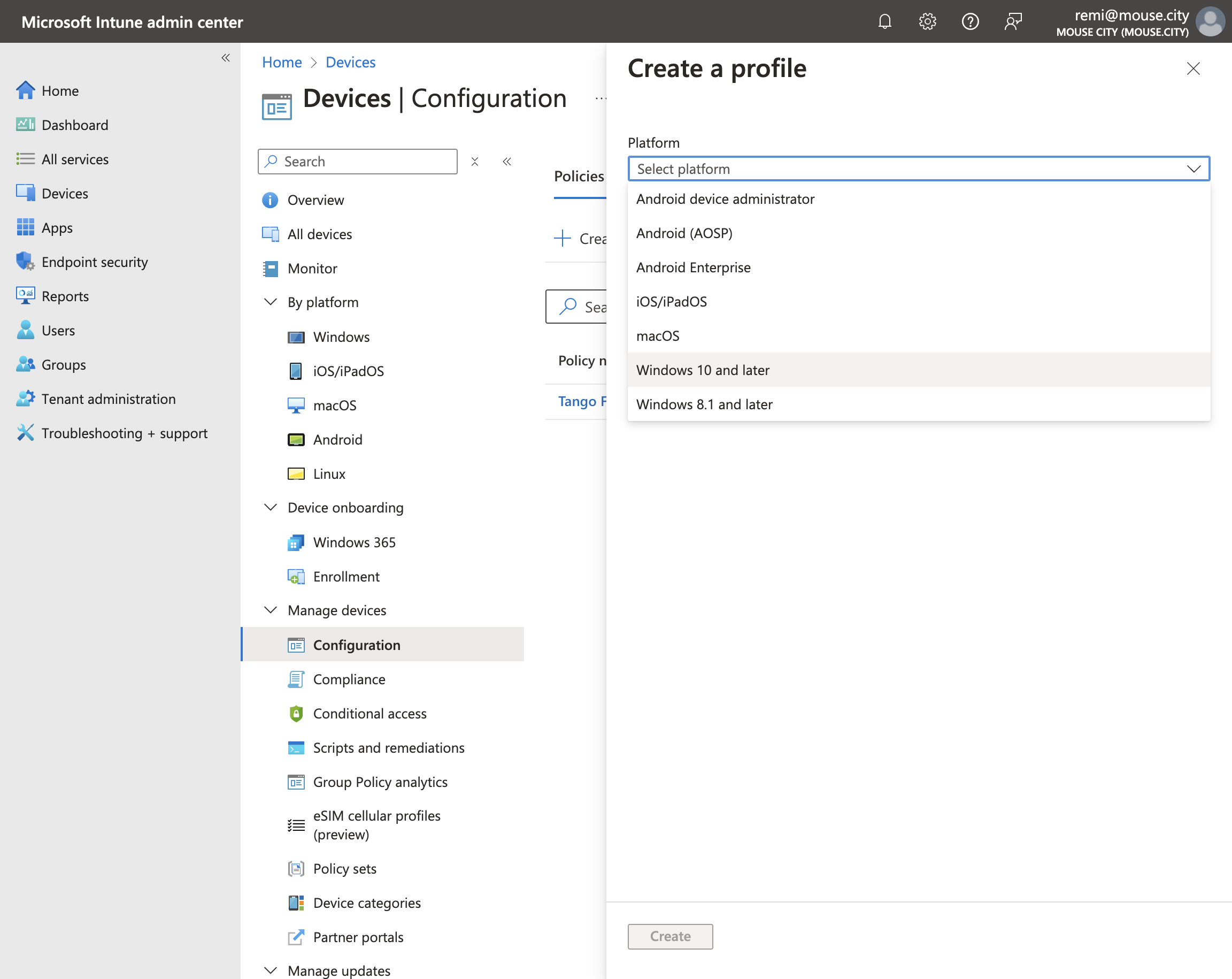
Task: Collapse the Devices menu pane chevrons
Action: tap(507, 161)
